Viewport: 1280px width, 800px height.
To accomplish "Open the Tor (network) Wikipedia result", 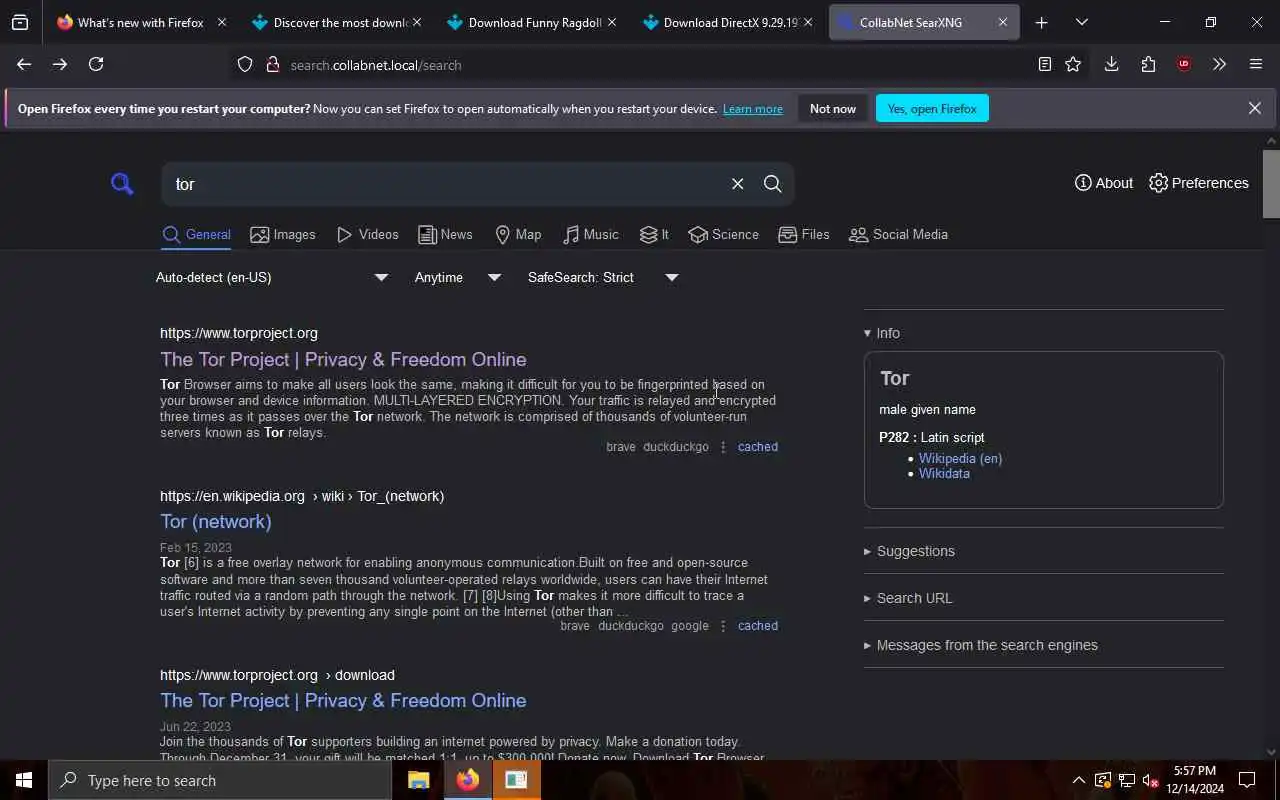I will pyautogui.click(x=216, y=521).
